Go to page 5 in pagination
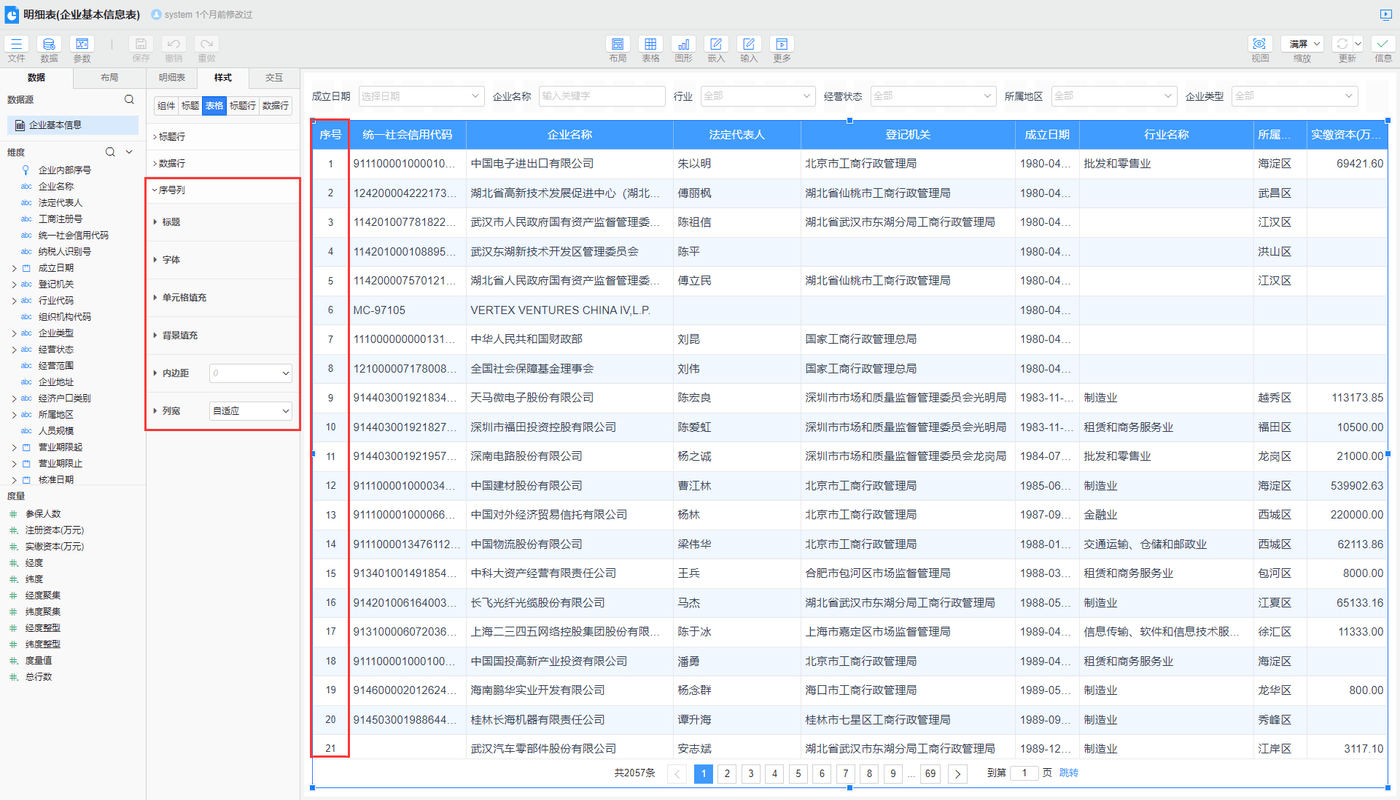The width and height of the screenshot is (1400, 800). point(798,773)
